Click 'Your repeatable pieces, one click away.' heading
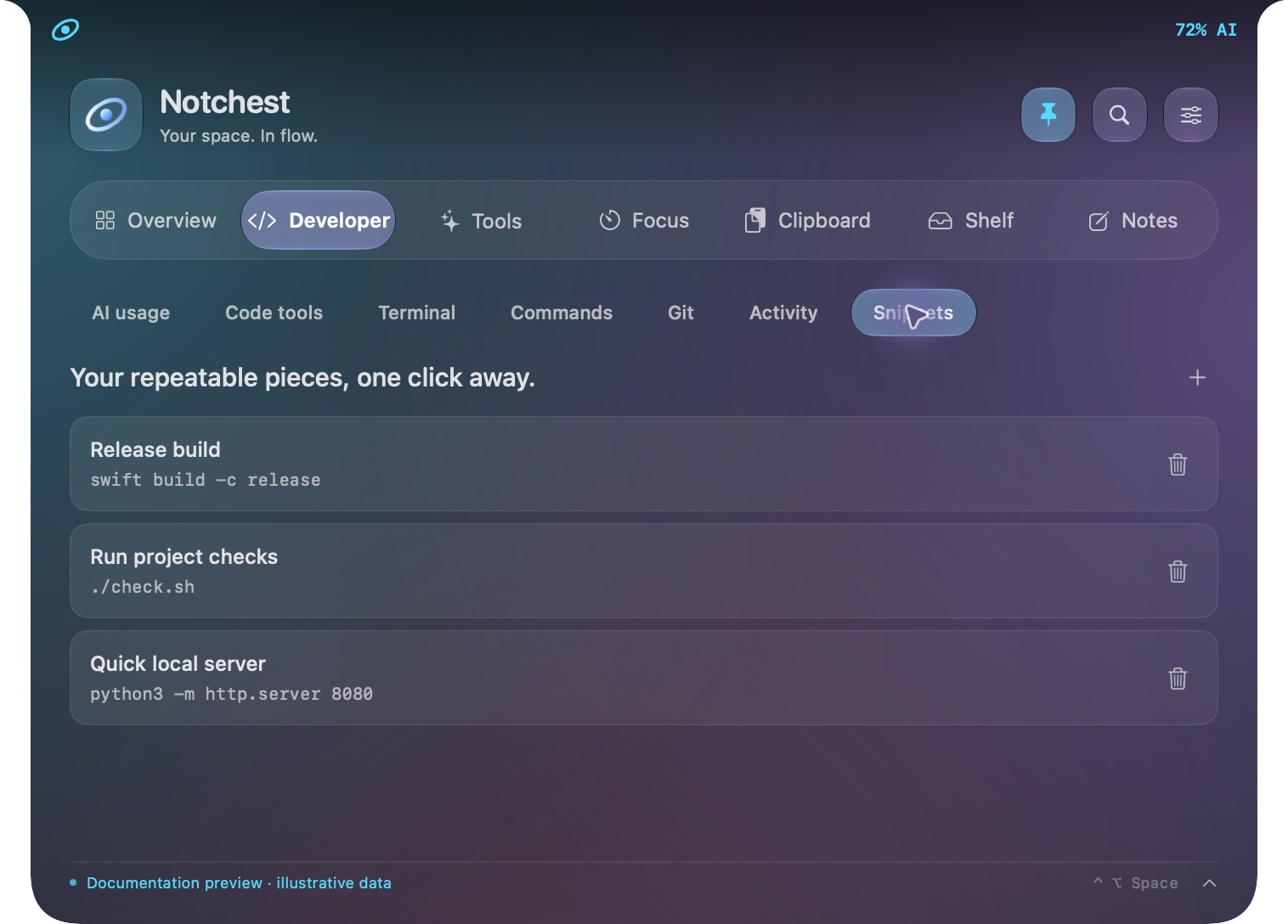The width and height of the screenshot is (1288, 924). (x=302, y=378)
